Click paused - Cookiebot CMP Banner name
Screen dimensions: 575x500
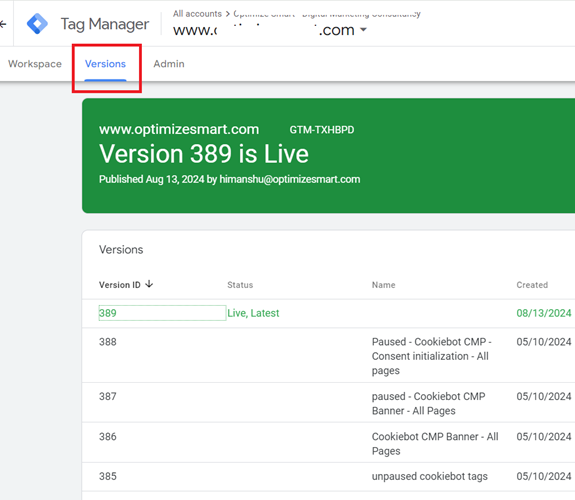point(428,404)
